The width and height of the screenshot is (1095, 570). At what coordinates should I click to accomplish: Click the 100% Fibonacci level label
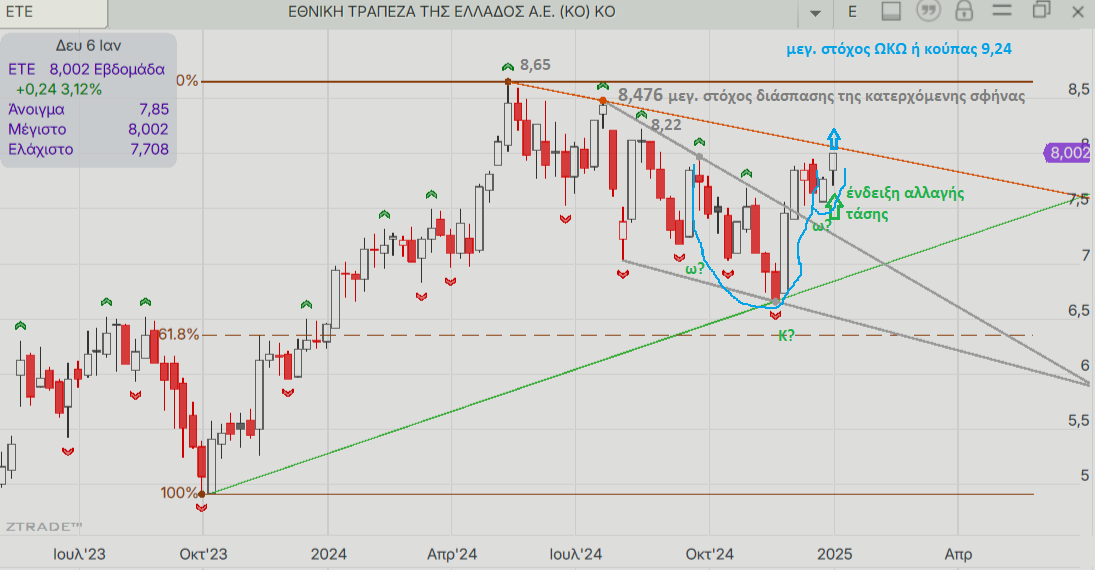coord(179,492)
